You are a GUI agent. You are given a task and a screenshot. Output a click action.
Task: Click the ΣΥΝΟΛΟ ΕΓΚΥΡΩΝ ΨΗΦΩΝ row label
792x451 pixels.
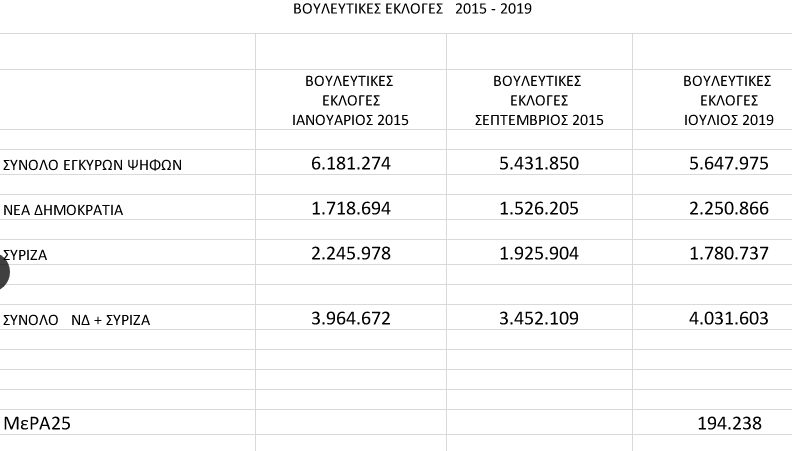(92, 165)
